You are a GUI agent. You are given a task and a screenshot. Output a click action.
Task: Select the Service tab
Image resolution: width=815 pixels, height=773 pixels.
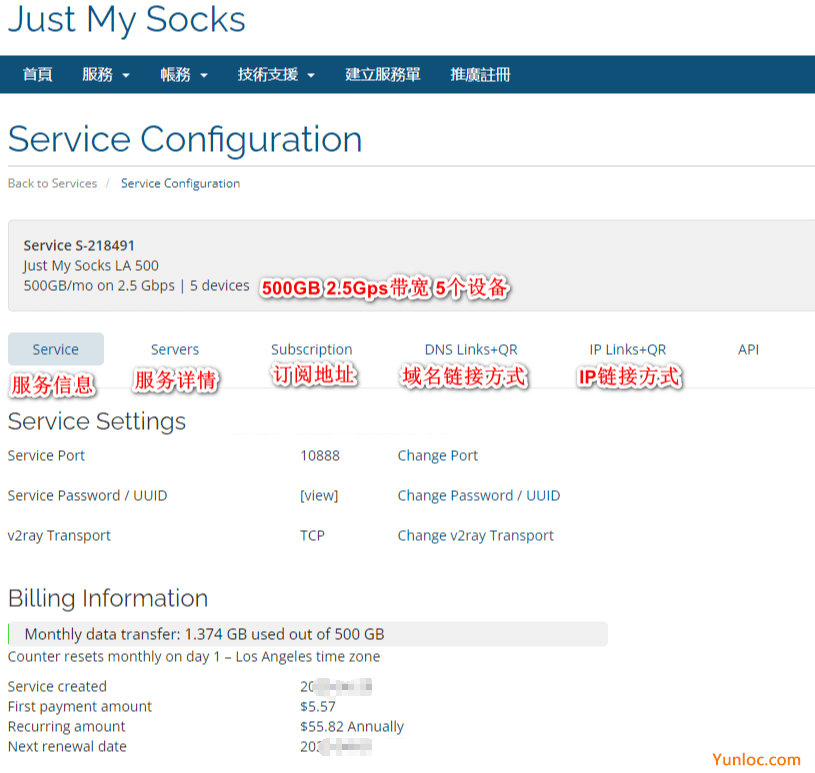pyautogui.click(x=56, y=349)
